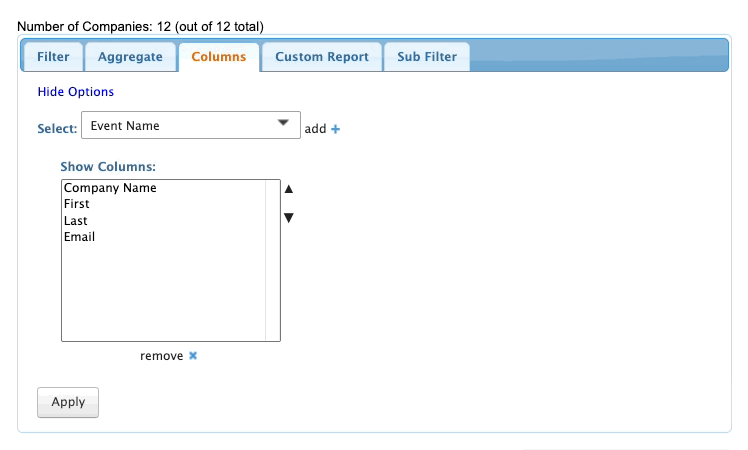Click the blue plus add icon

[x=336, y=129]
